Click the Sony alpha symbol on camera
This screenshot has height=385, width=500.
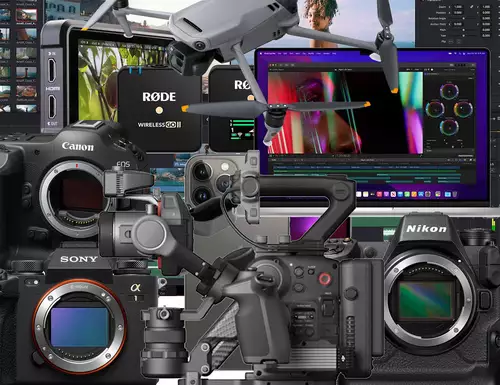click(x=135, y=287)
